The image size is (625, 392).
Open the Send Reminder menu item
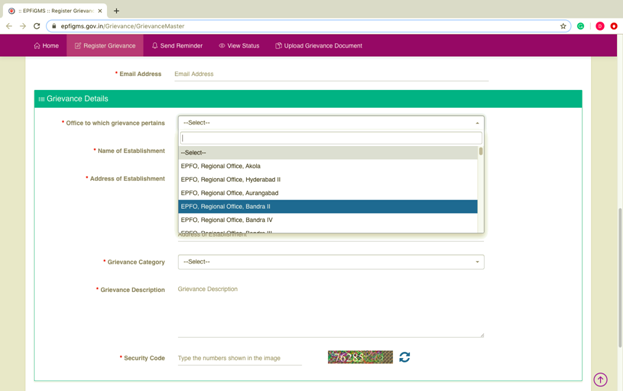click(x=177, y=46)
